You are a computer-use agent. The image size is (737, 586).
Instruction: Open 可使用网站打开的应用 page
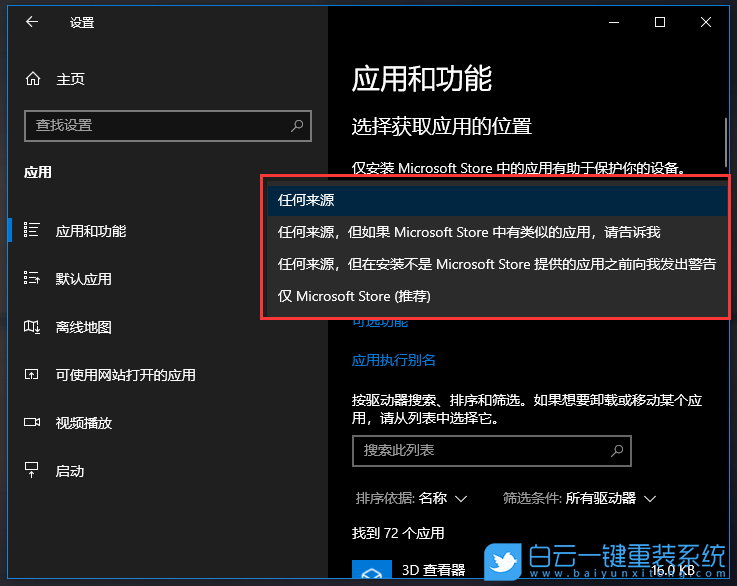coord(125,375)
